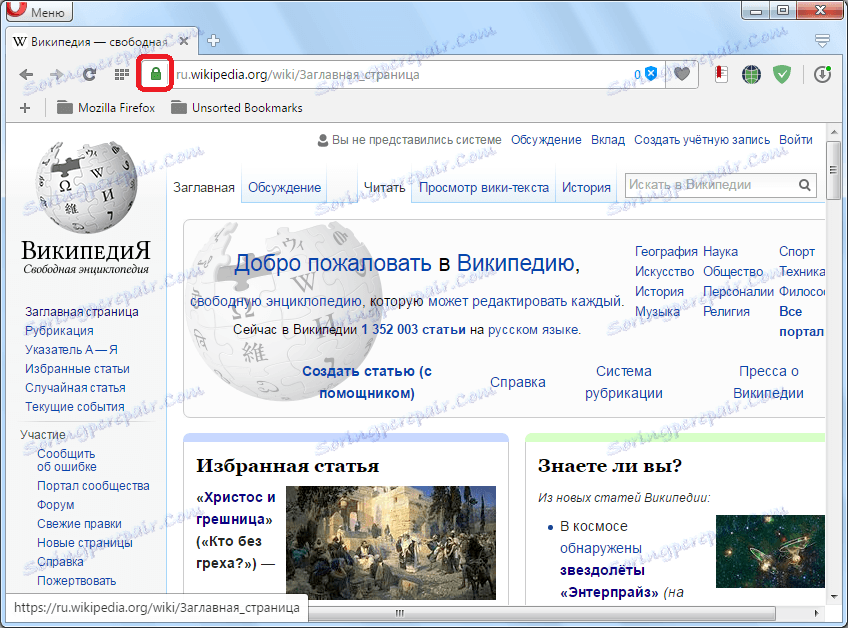The height and width of the screenshot is (628, 848).
Task: Open the Христос и грешница painting thumbnail
Action: tap(390, 543)
